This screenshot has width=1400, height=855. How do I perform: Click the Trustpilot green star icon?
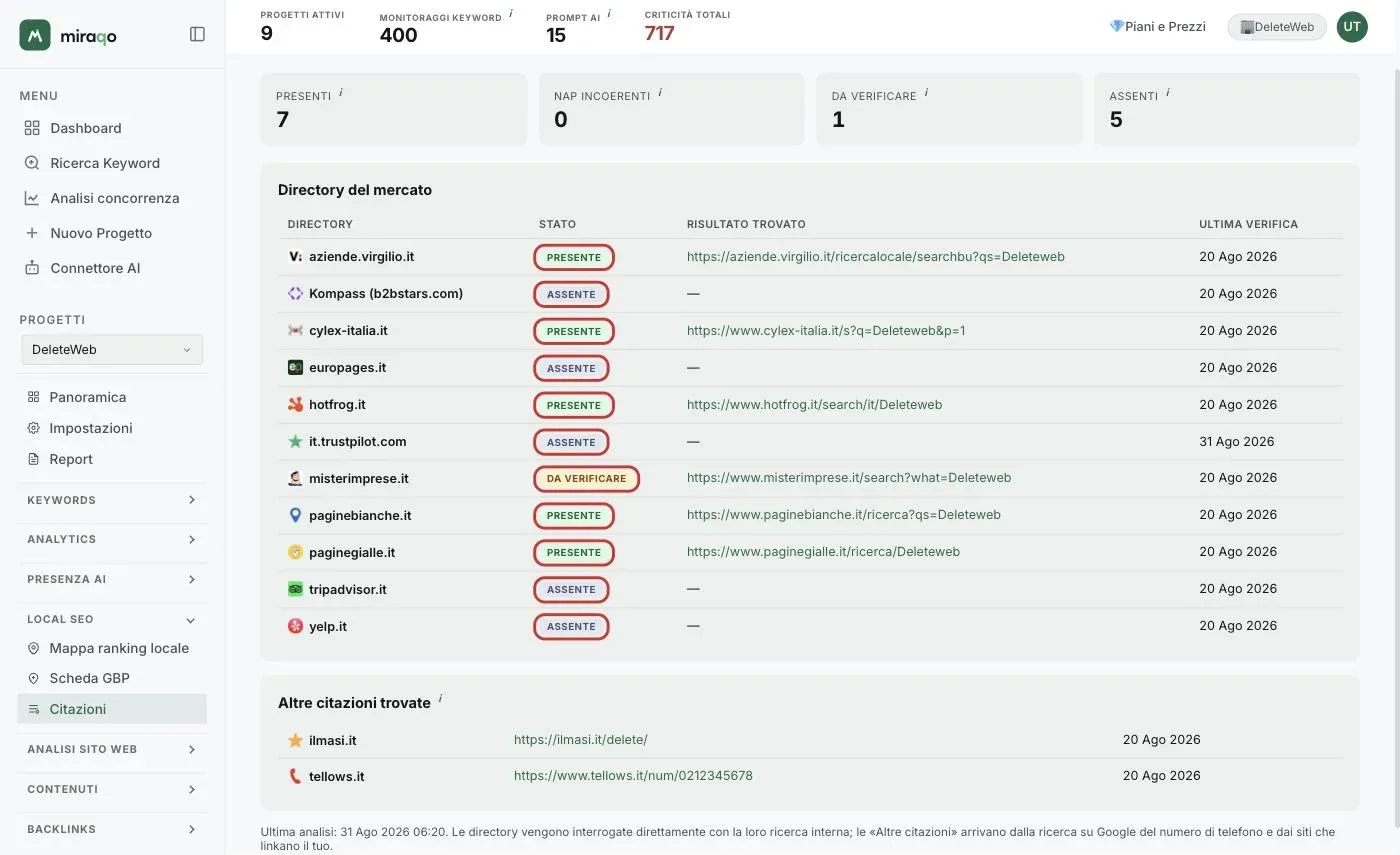click(295, 441)
